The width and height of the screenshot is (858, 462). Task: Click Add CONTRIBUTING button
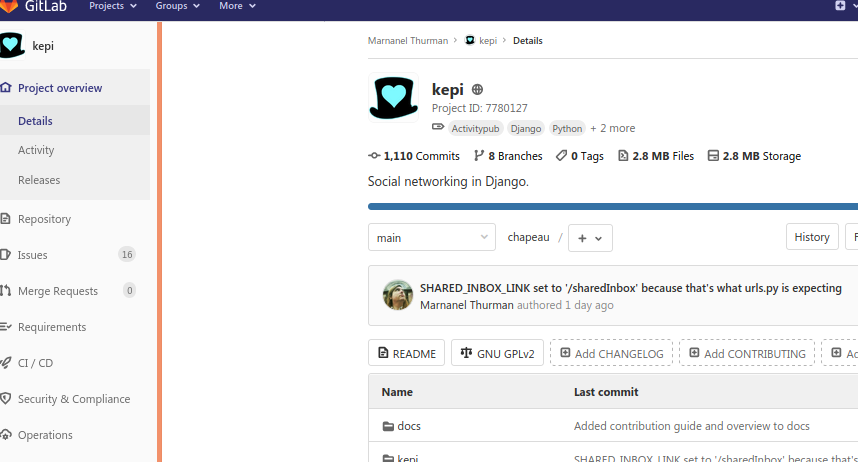(747, 353)
